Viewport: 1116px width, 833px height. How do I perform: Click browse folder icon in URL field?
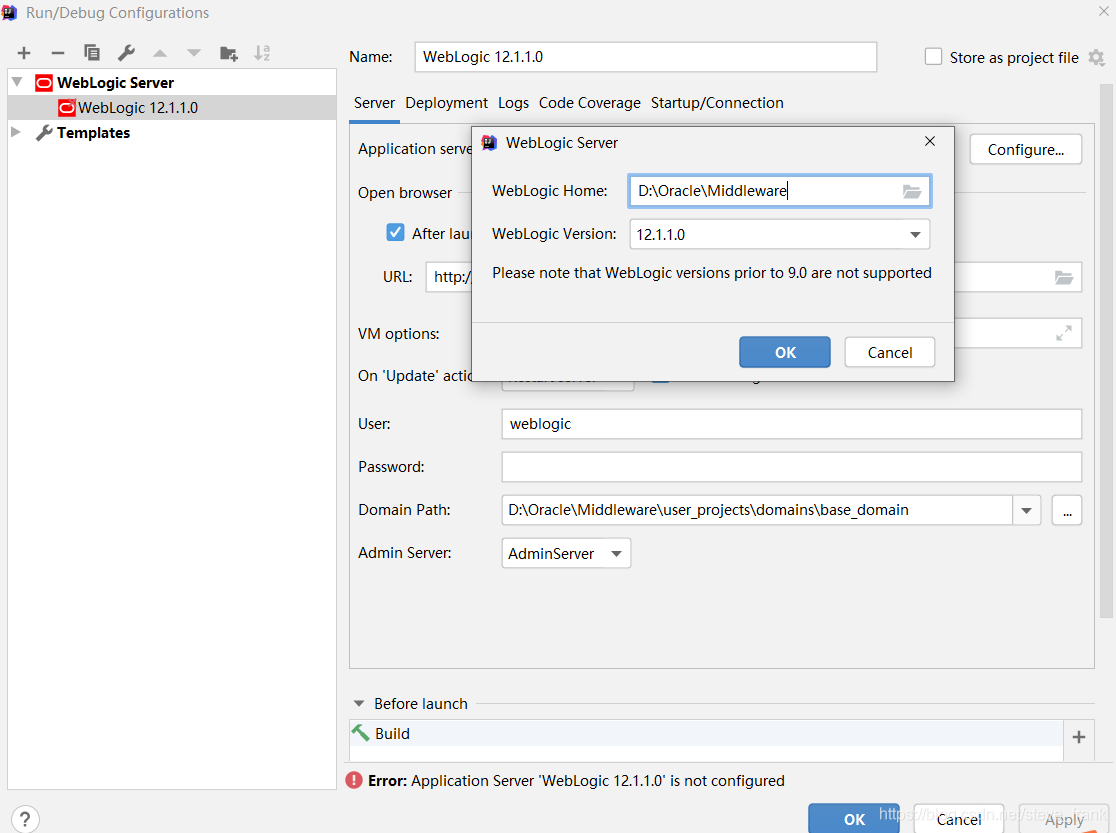tap(1063, 277)
